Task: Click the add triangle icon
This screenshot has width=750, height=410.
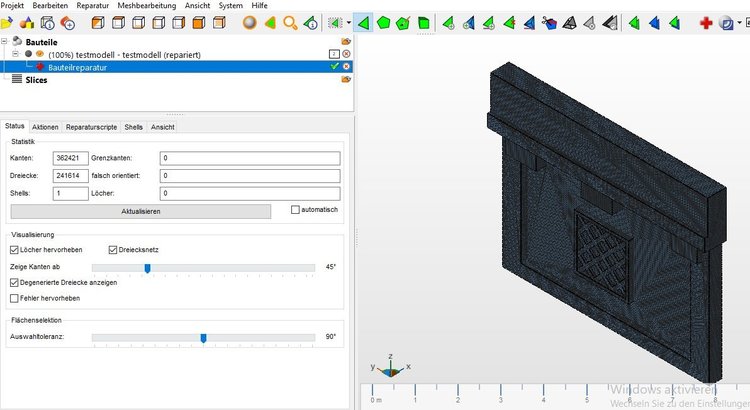Action: pyautogui.click(x=448, y=22)
